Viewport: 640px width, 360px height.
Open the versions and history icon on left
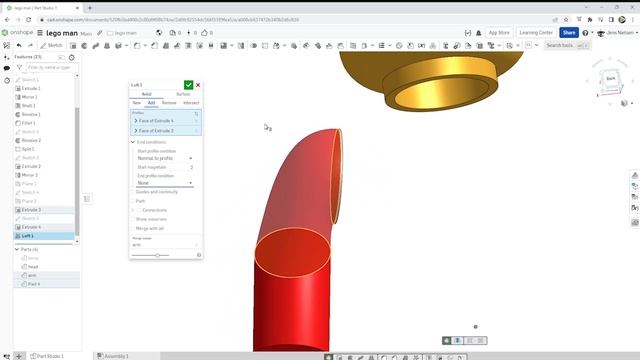pyautogui.click(x=7, y=80)
